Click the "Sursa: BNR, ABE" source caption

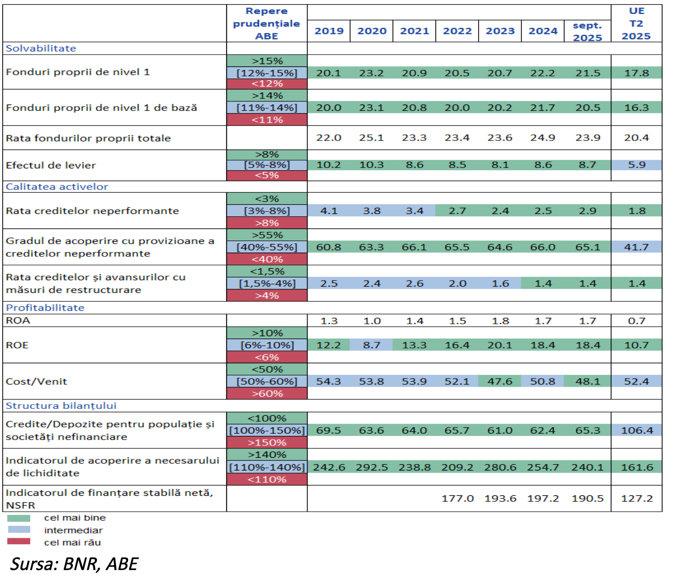pyautogui.click(x=74, y=563)
